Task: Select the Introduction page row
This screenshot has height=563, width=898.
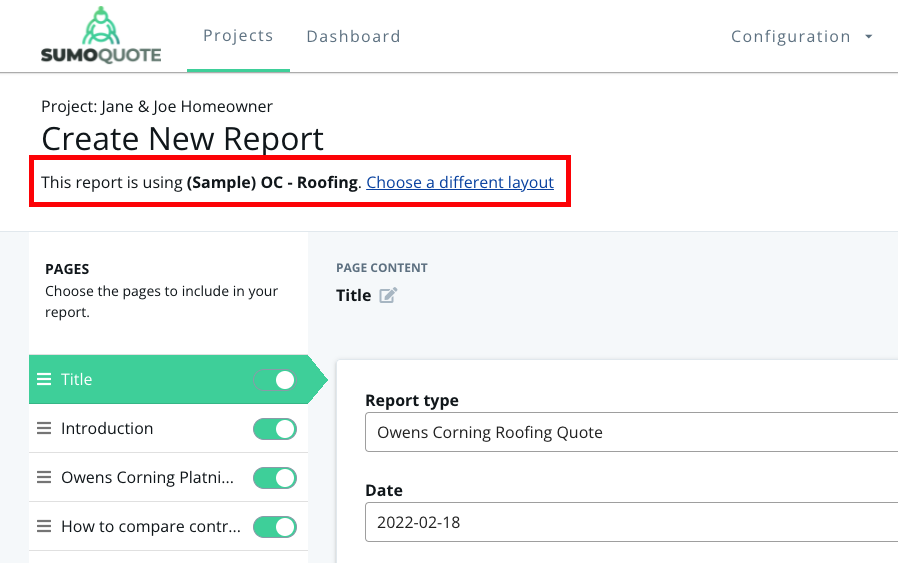Action: [x=168, y=428]
